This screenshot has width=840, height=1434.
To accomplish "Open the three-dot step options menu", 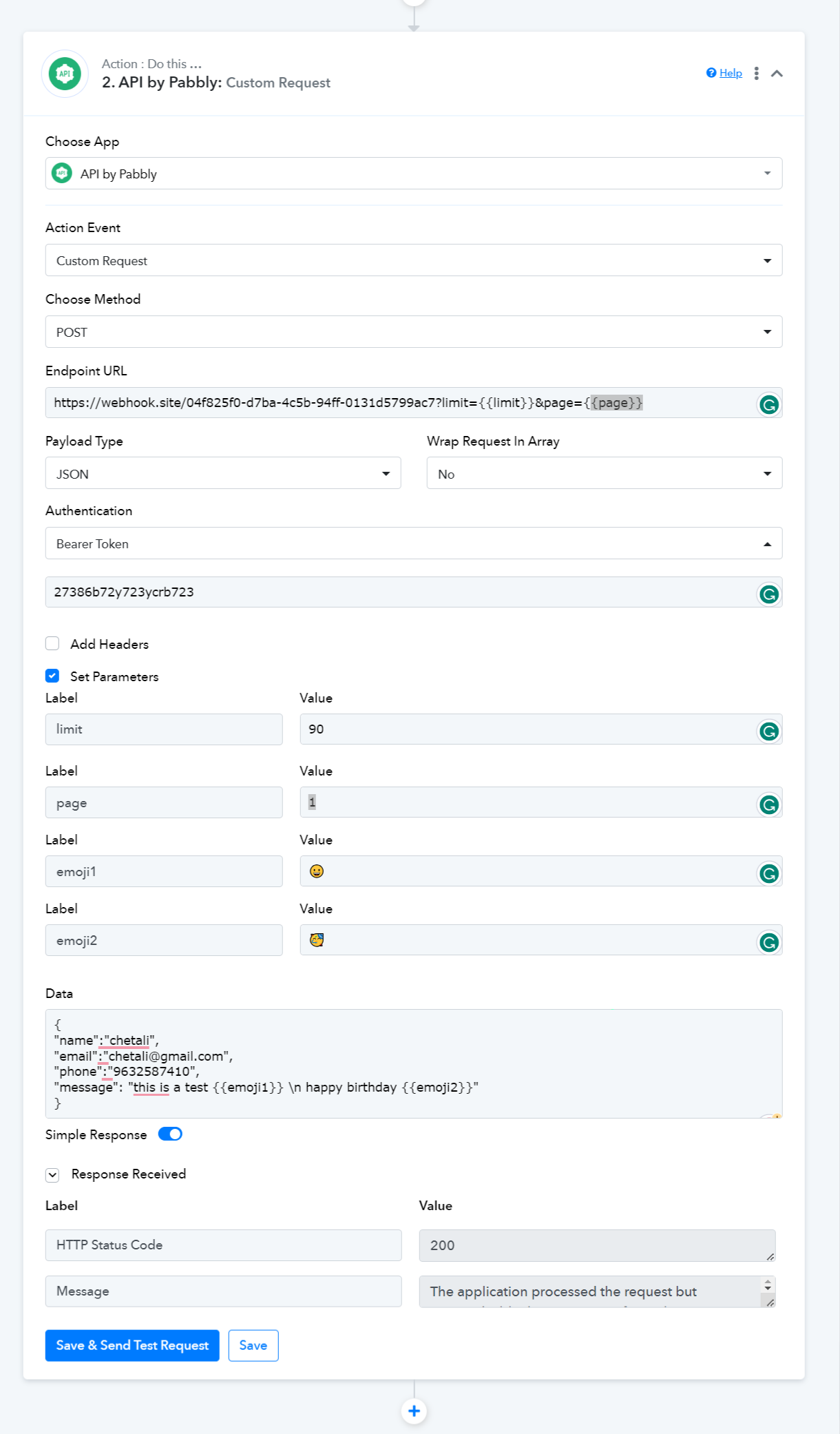I will click(x=756, y=74).
